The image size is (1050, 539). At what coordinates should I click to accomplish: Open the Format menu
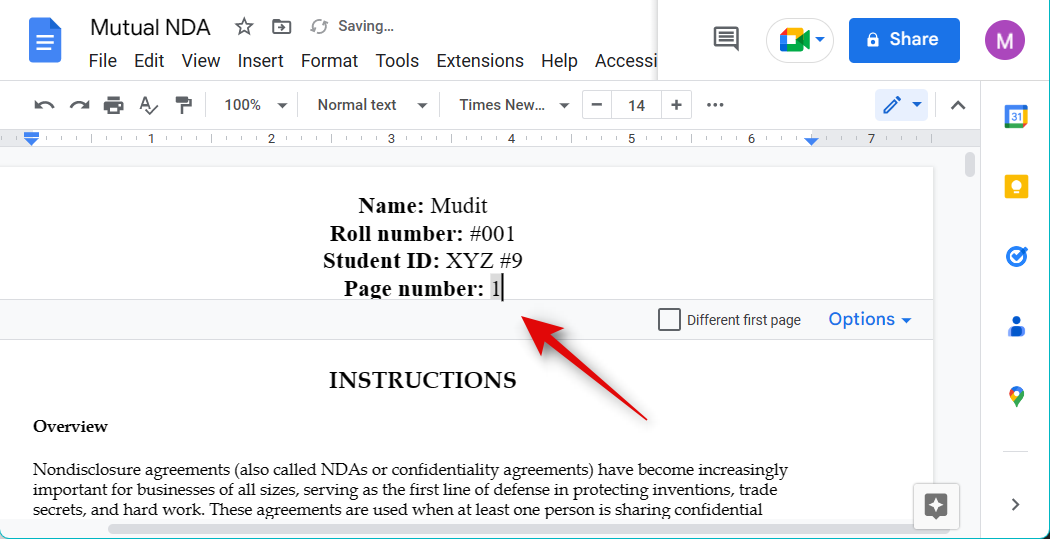329,61
